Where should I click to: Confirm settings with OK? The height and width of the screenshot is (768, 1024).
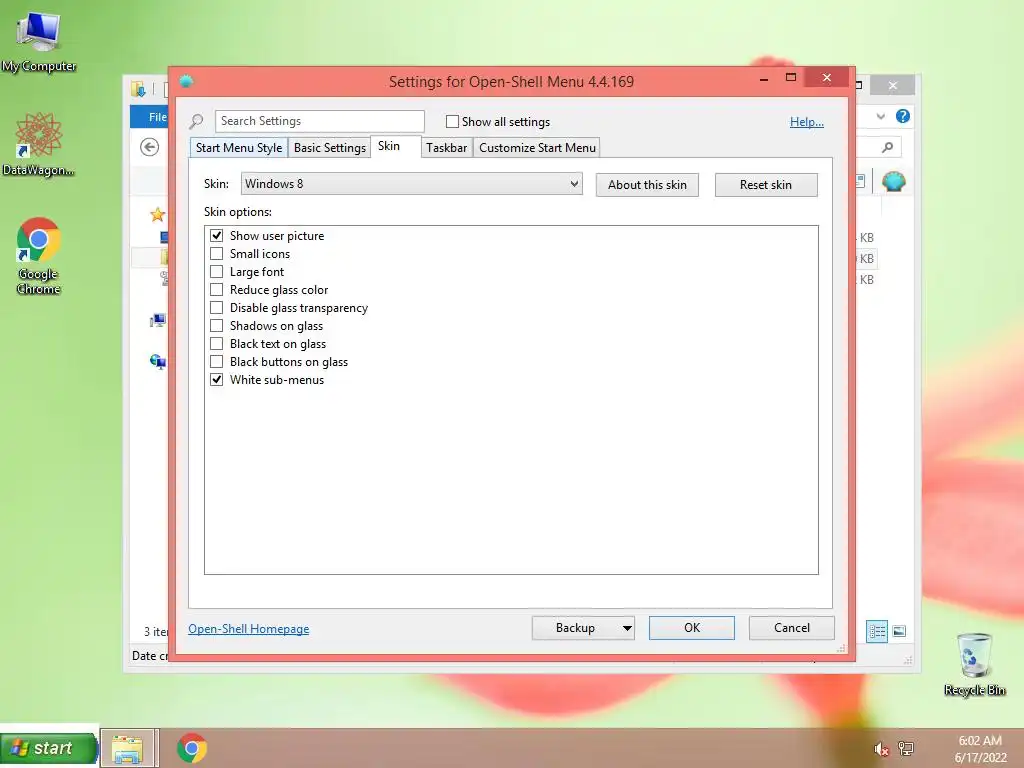pos(692,628)
